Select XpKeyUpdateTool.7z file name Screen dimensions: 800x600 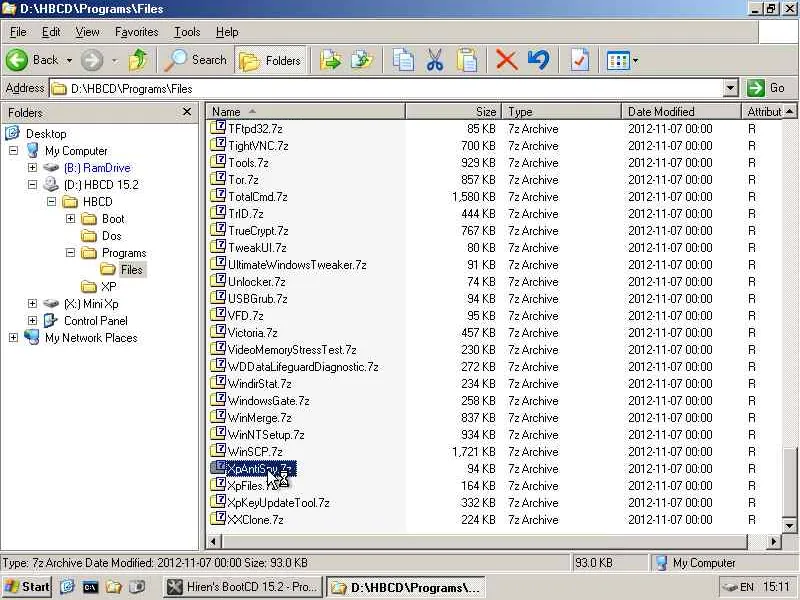point(278,503)
